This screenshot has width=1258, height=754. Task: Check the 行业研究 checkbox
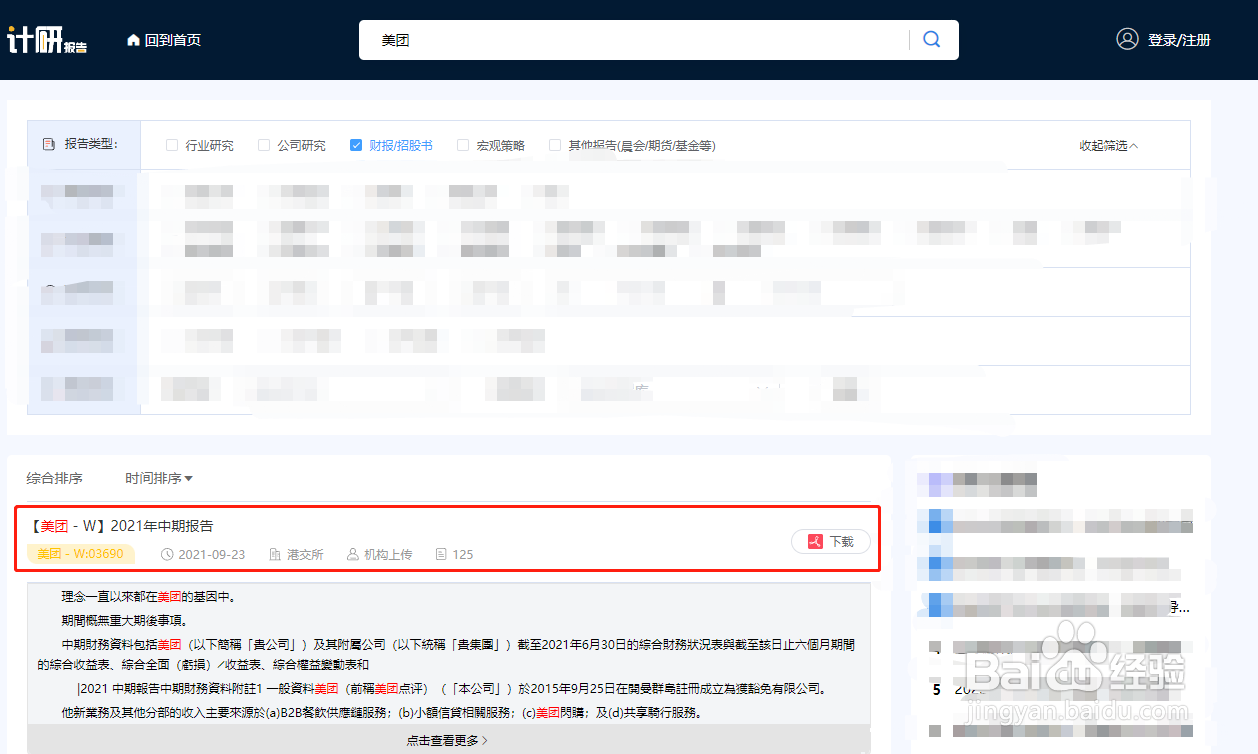pyautogui.click(x=172, y=145)
